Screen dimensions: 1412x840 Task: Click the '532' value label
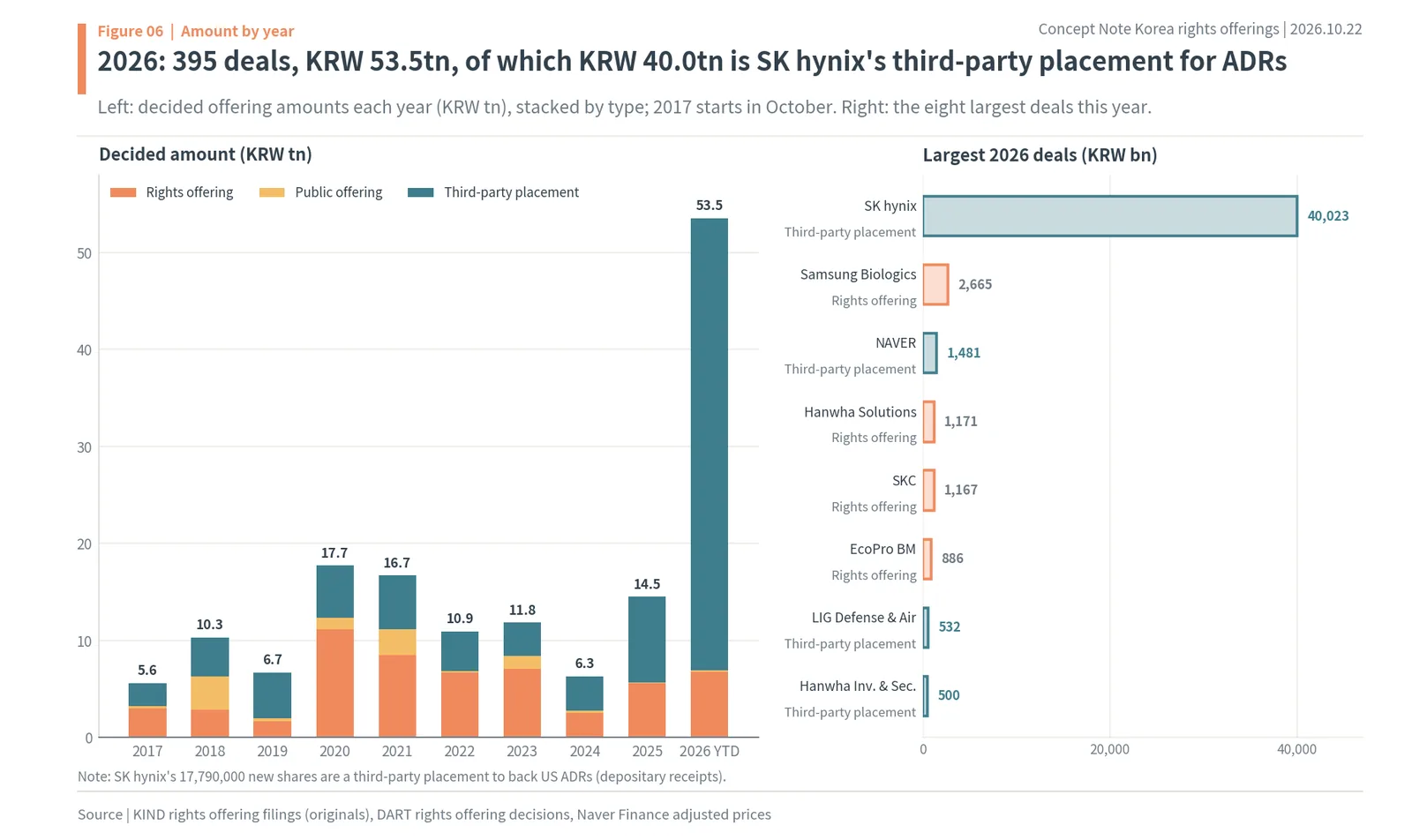(x=950, y=627)
